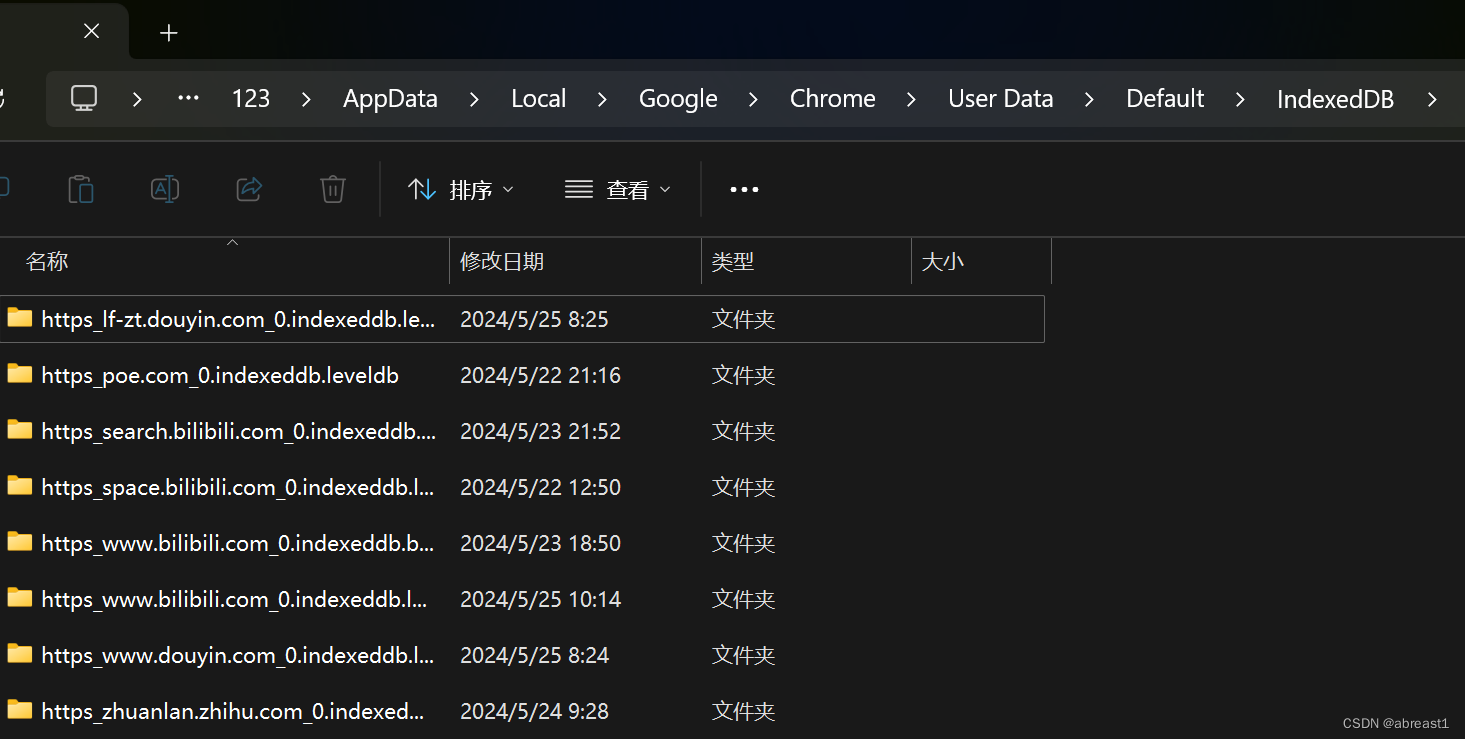Expand the chevron after Local in breadcrumb

click(x=602, y=99)
